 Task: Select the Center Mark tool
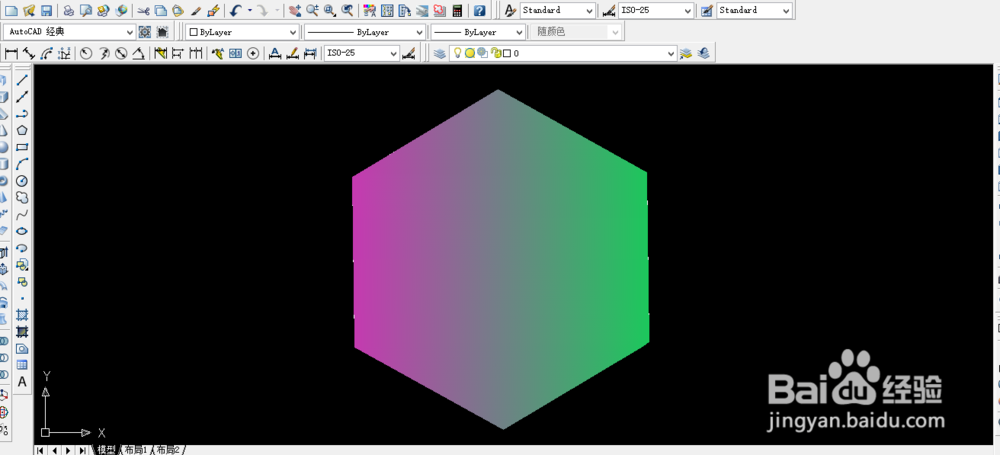pos(253,53)
